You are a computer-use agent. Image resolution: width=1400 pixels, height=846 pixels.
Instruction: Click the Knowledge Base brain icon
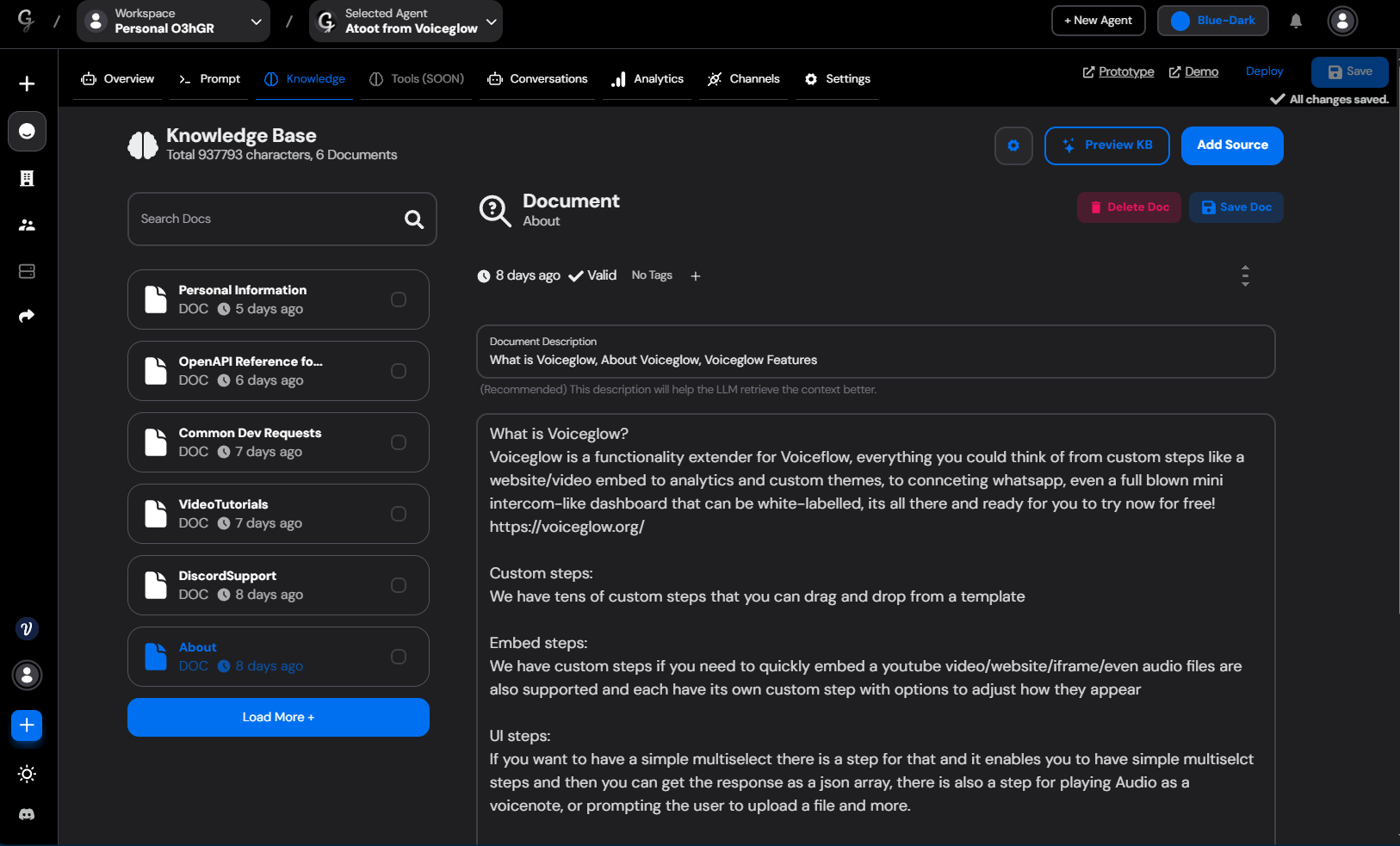click(143, 145)
